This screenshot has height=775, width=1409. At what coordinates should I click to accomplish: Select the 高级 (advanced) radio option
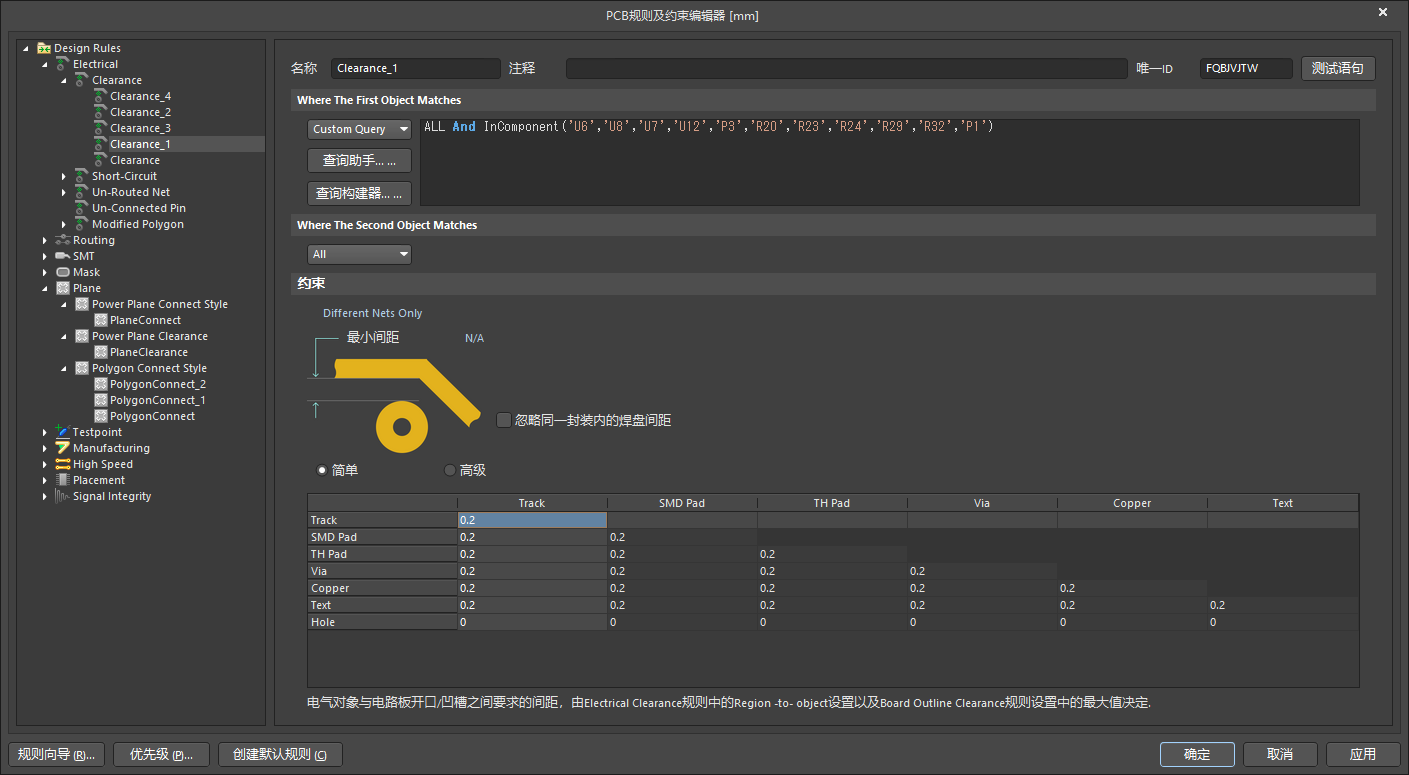[449, 470]
